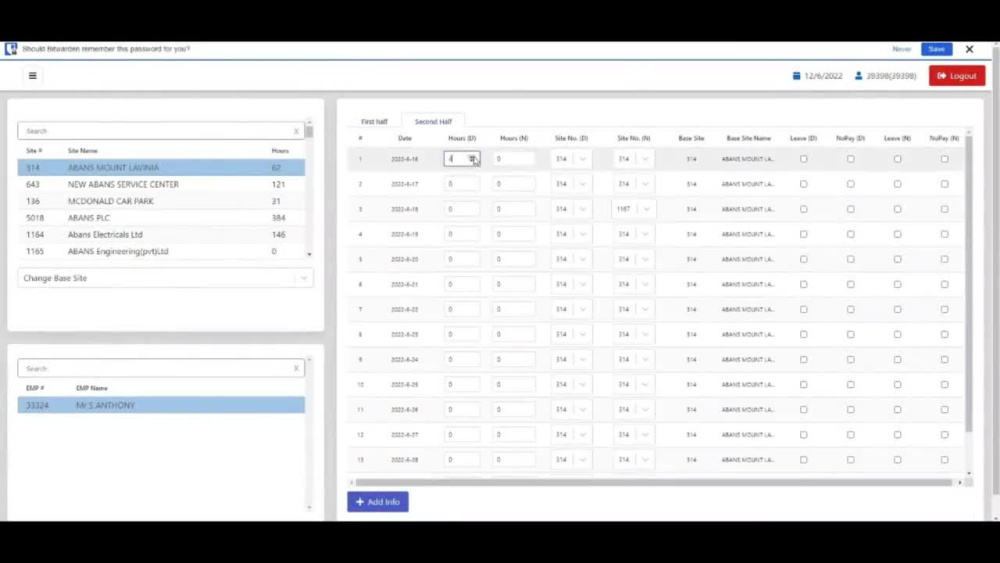The image size is (1000, 563).
Task: Tick Leave (D) checkbox in row 10
Action: [x=804, y=384]
